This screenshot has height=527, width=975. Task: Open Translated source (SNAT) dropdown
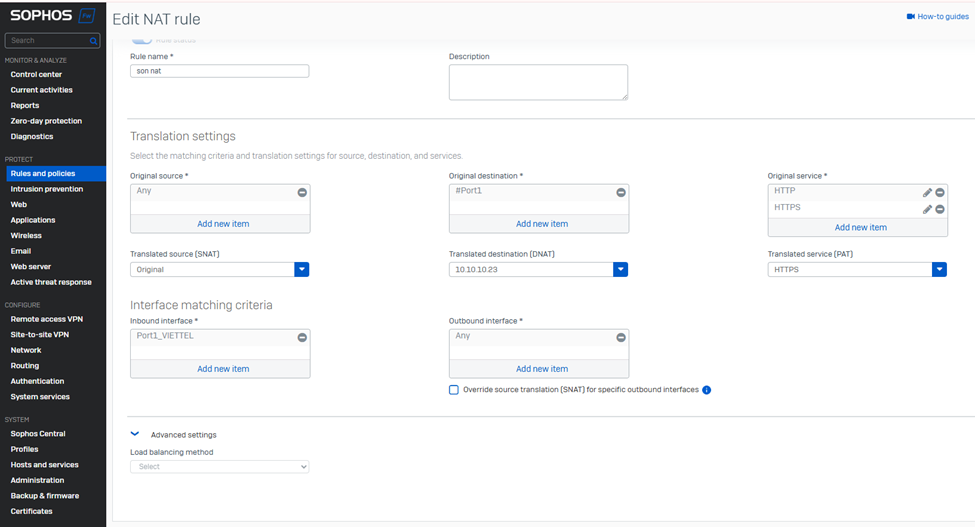tap(301, 270)
